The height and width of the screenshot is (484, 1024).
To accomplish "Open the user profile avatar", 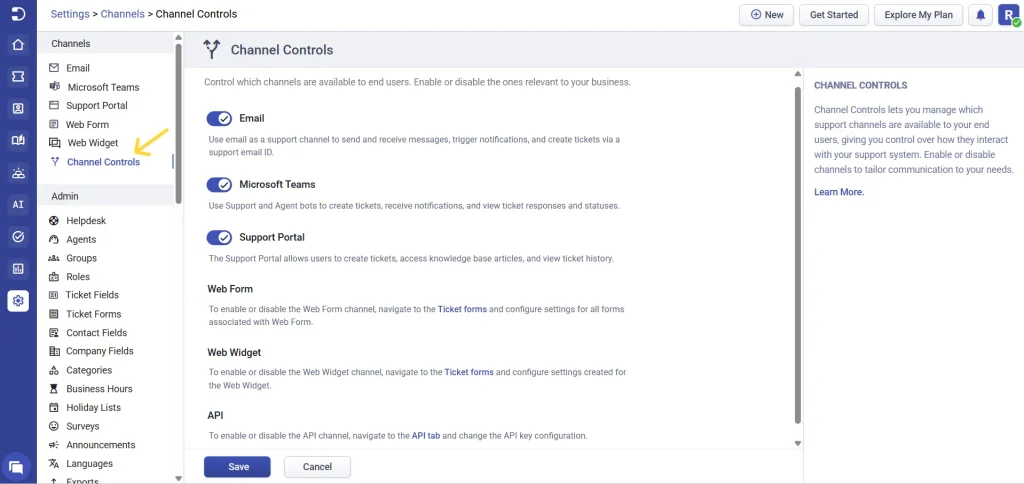I will pyautogui.click(x=1008, y=15).
